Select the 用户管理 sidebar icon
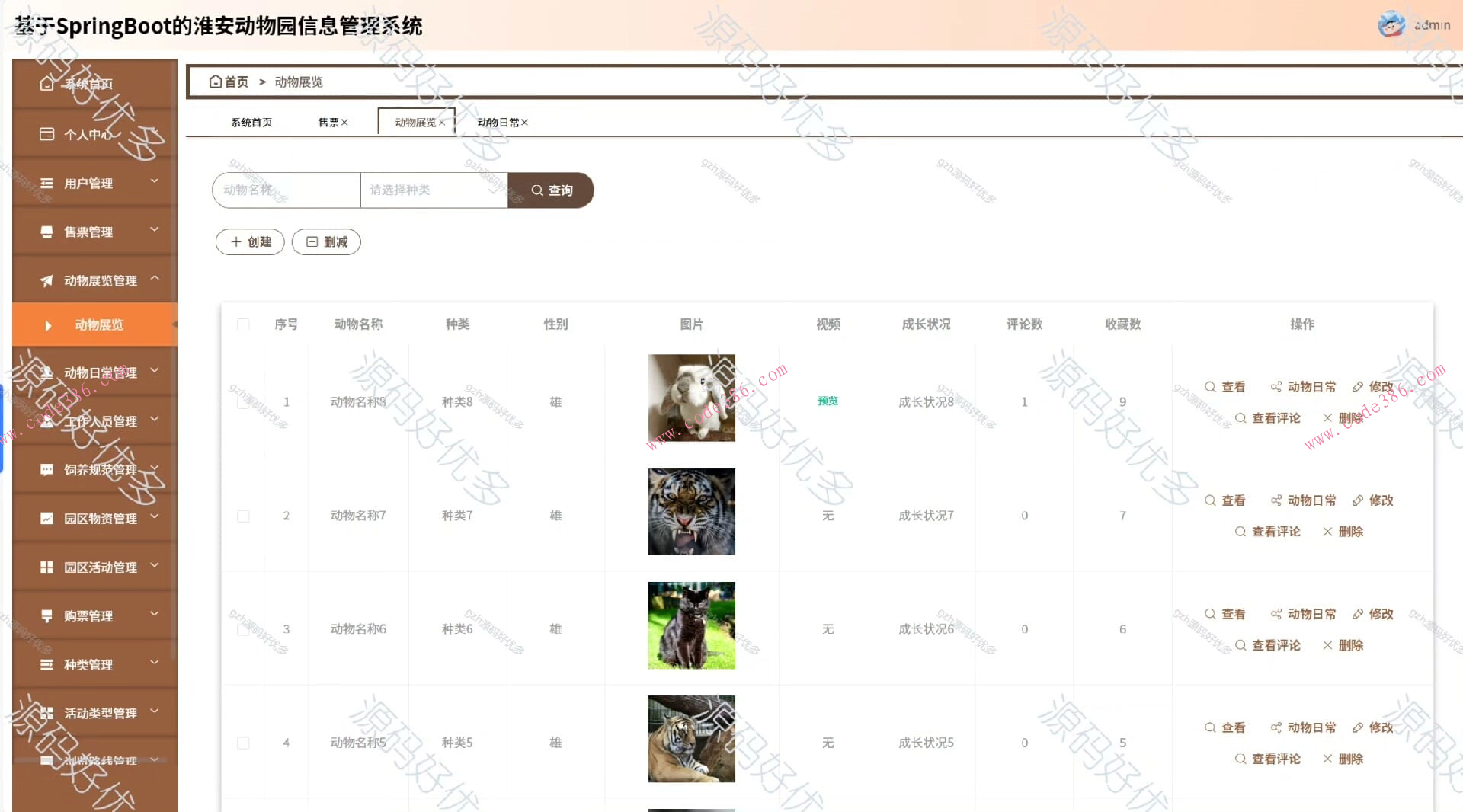Image resolution: width=1463 pixels, height=812 pixels. point(46,183)
